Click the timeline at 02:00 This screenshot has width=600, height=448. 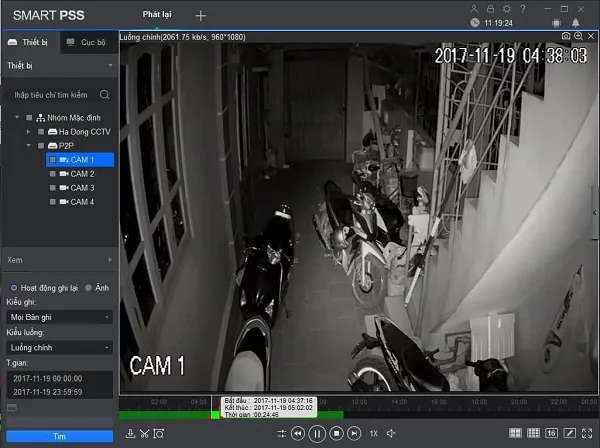point(159,402)
